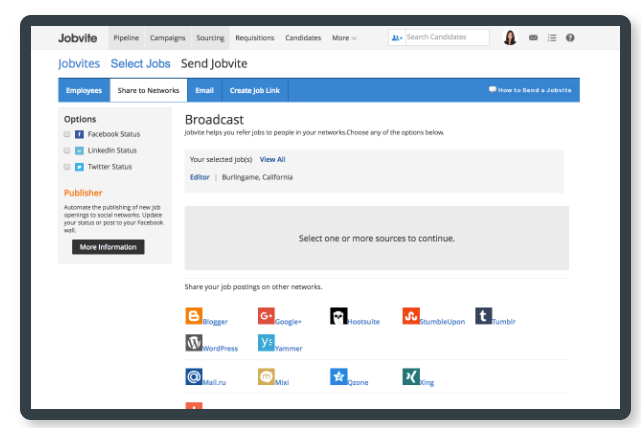
Task: Share job on Google+ icon
Action: tap(266, 316)
